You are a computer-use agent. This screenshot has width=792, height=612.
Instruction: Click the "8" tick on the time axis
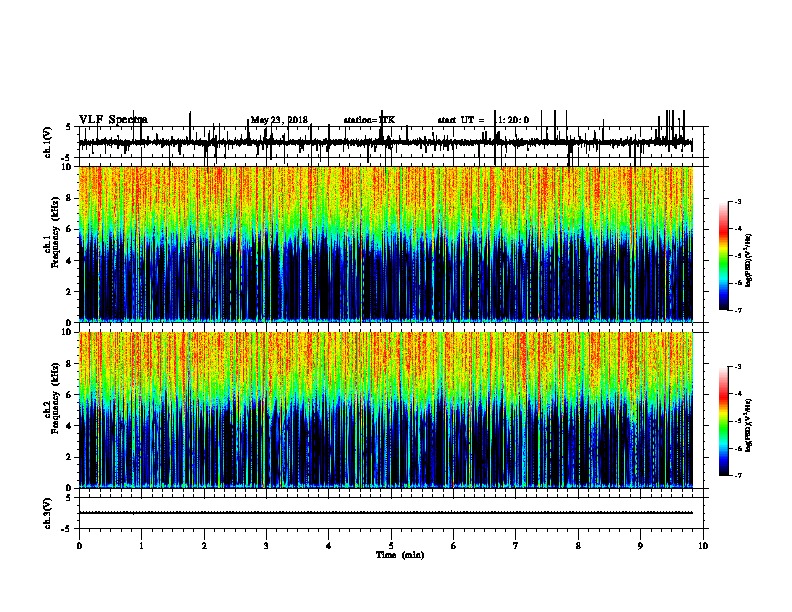(x=578, y=546)
